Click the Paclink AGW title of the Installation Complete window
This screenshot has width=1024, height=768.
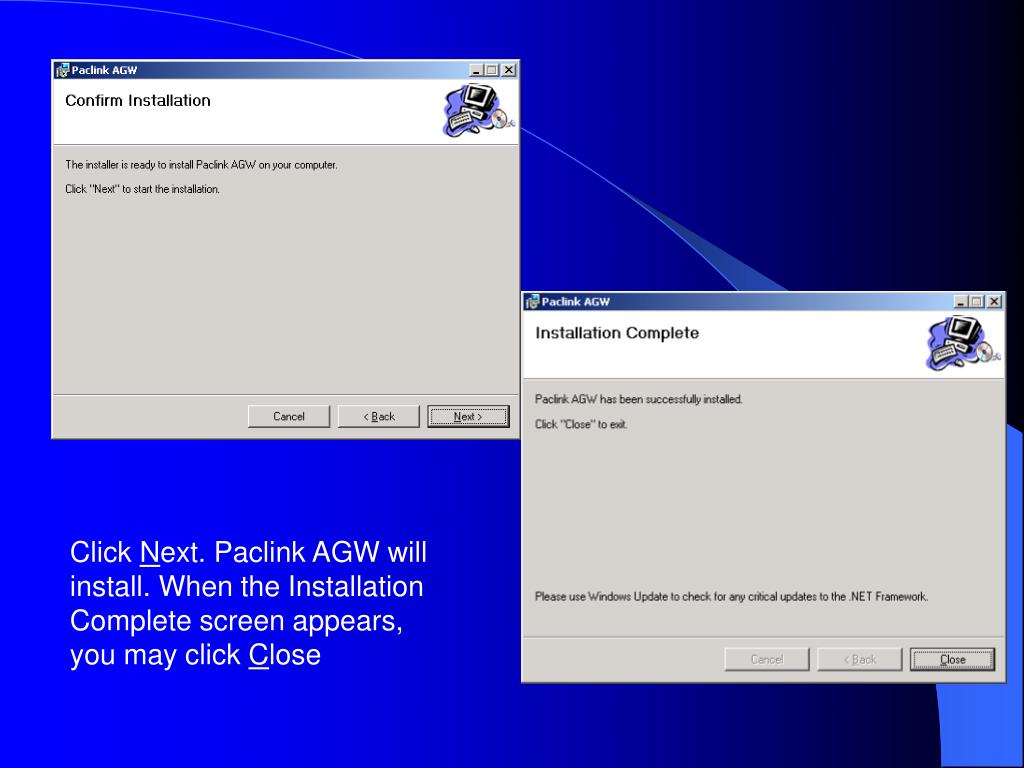(575, 302)
